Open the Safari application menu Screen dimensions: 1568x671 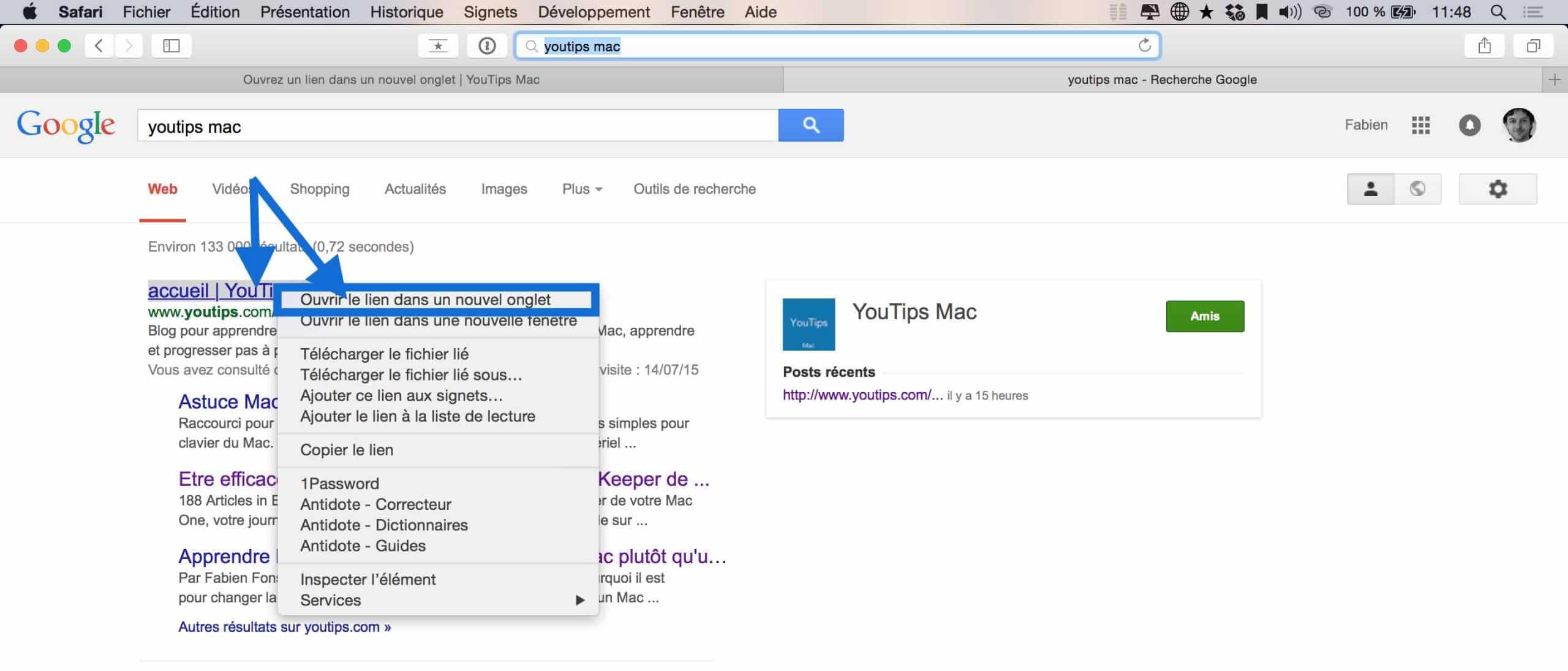80,12
